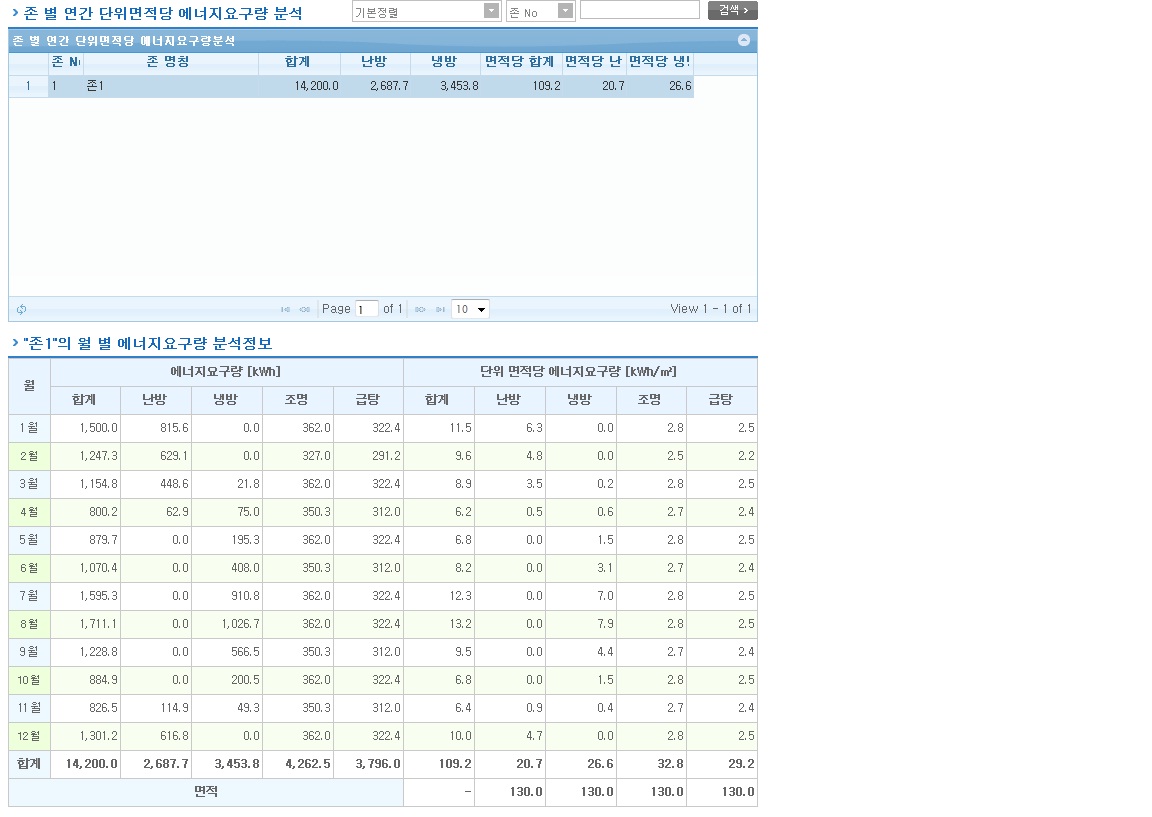
Task: Go to first page of grid
Action: (x=286, y=310)
